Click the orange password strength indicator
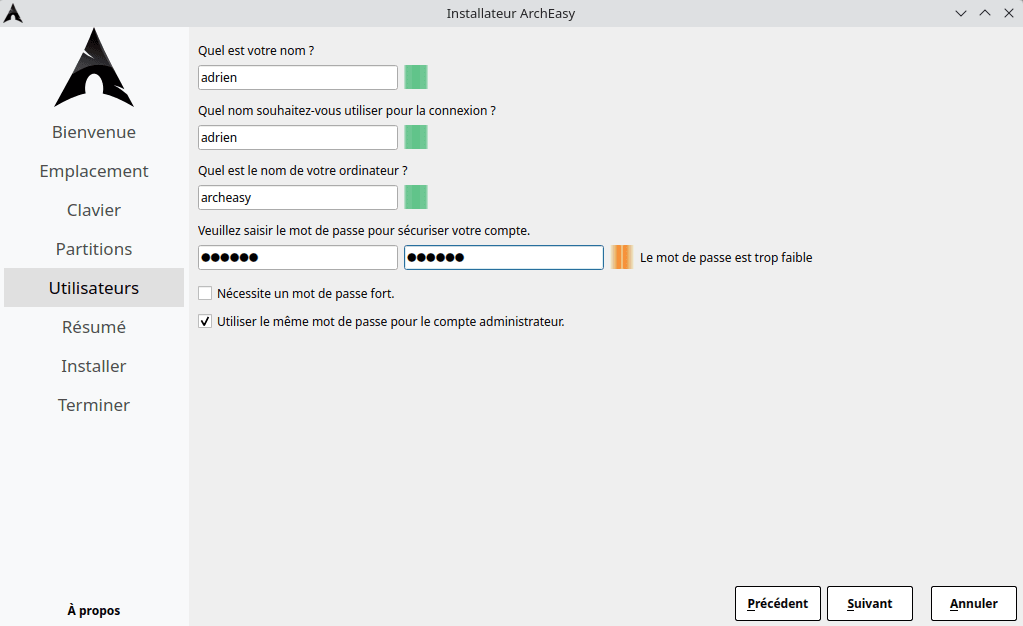Viewport: 1023px width, 626px height. 622,257
